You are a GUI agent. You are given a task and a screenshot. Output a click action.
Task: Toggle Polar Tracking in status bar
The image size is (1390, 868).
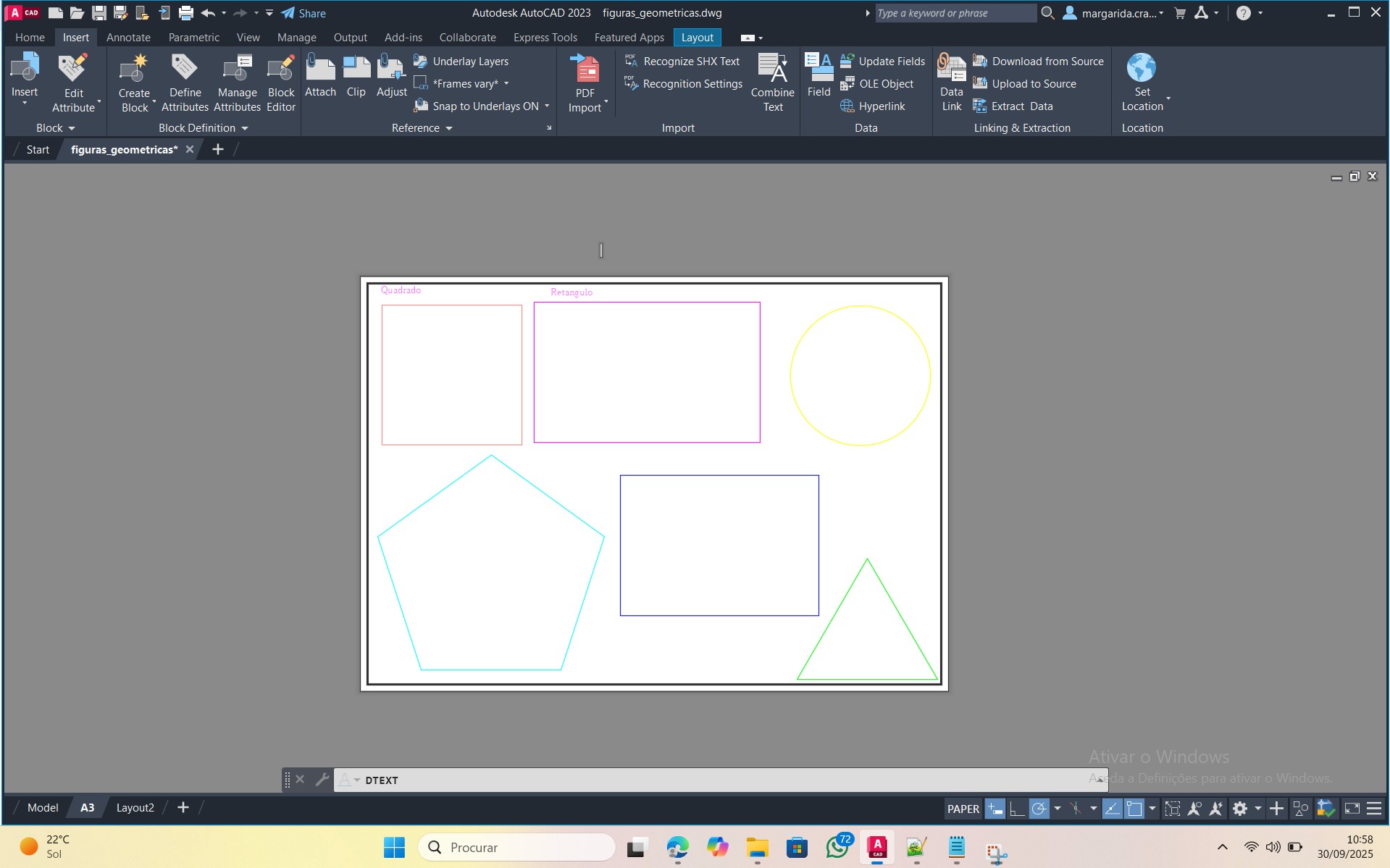click(1039, 809)
